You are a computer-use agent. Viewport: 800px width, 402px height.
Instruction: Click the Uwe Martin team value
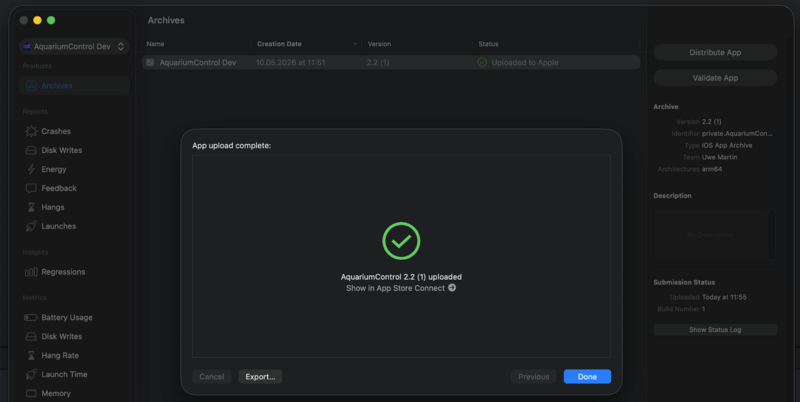coord(719,157)
